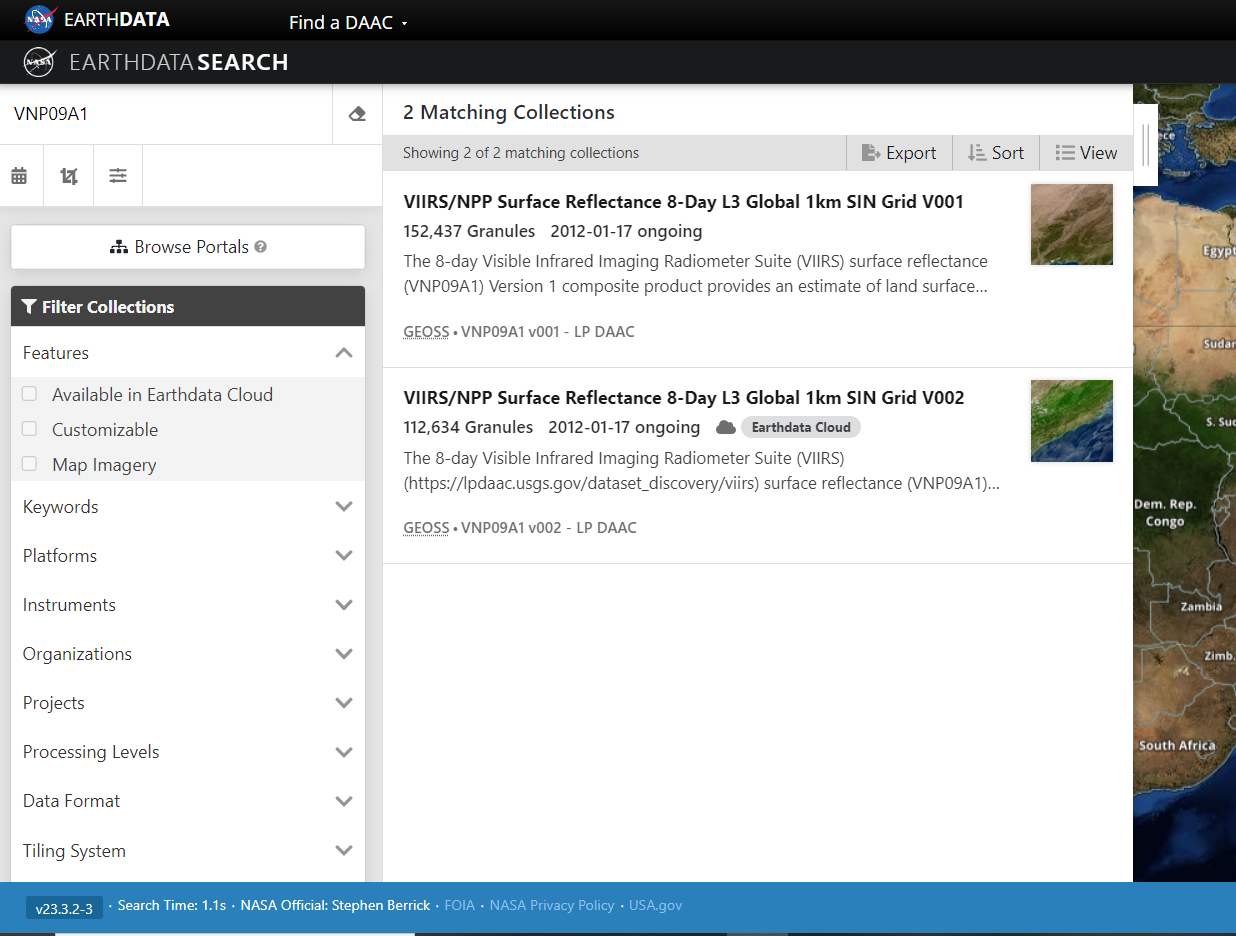Select the Surface Reflectance V001 collection title
The width and height of the screenshot is (1236, 936).
tap(683, 202)
